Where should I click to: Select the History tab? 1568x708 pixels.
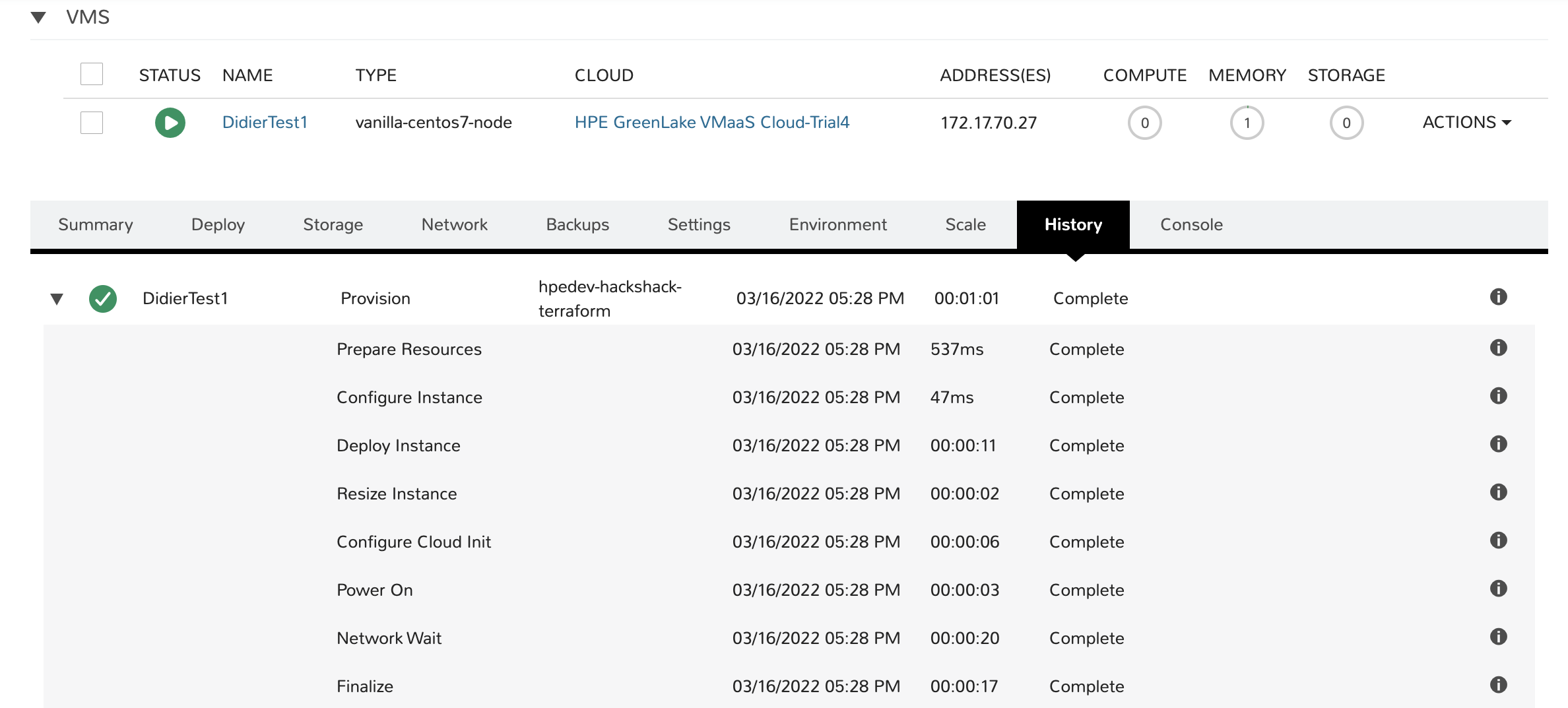point(1074,225)
